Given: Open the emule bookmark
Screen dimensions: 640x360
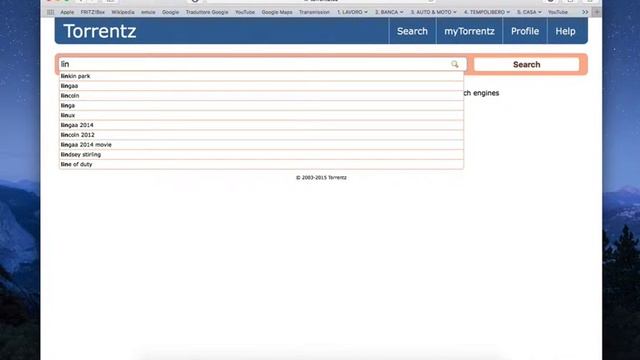Looking at the screenshot, I should coord(148,12).
